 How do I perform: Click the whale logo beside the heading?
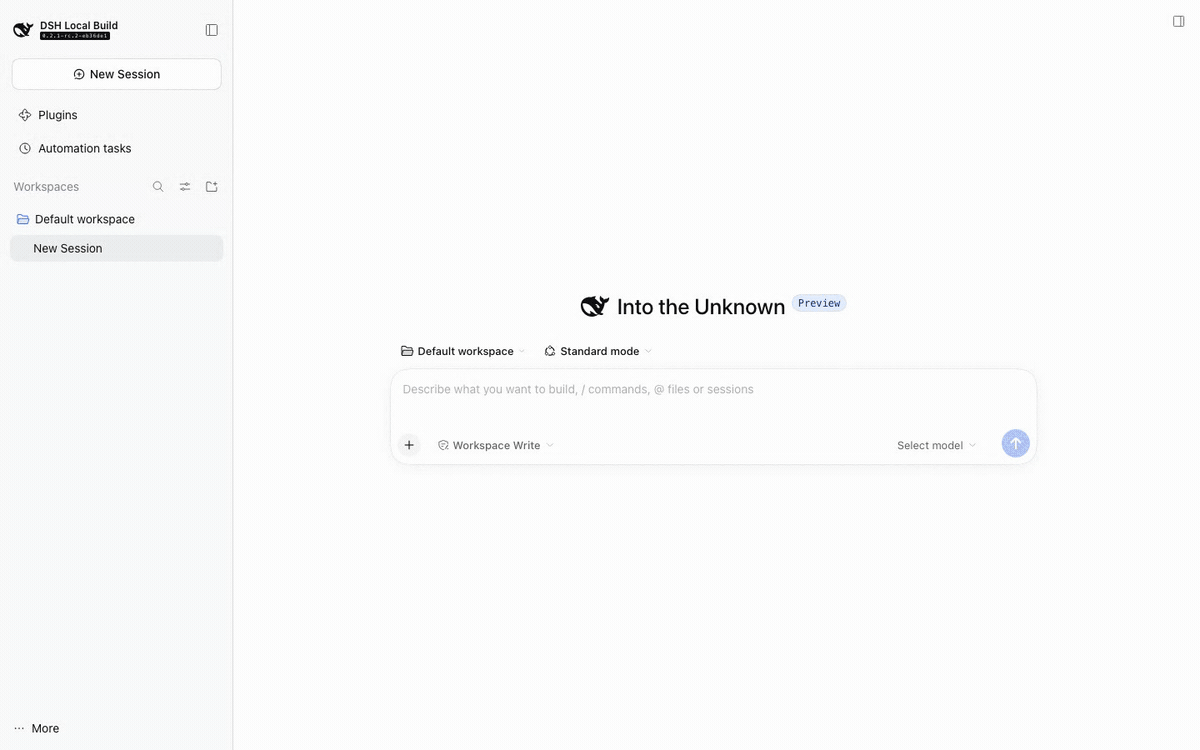(595, 306)
